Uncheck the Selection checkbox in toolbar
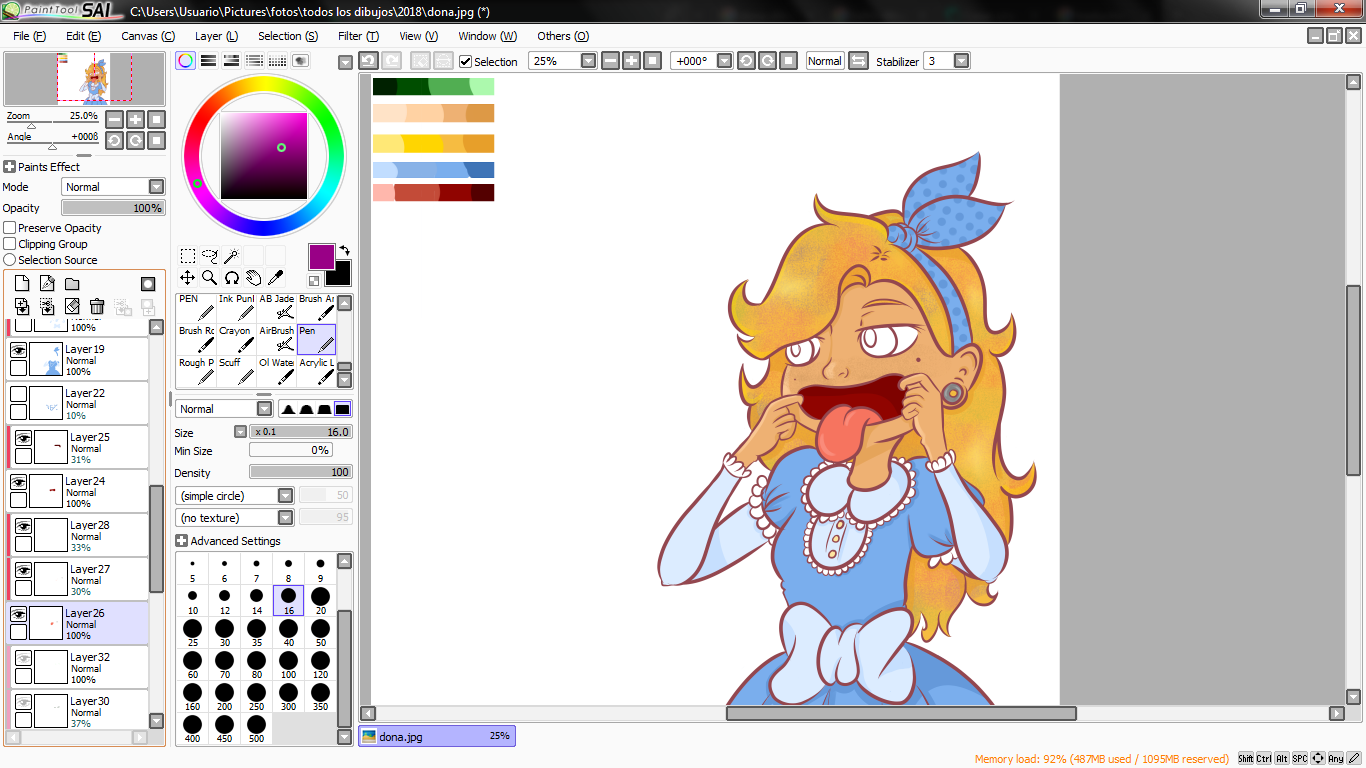Viewport: 1366px width, 768px height. pos(465,61)
